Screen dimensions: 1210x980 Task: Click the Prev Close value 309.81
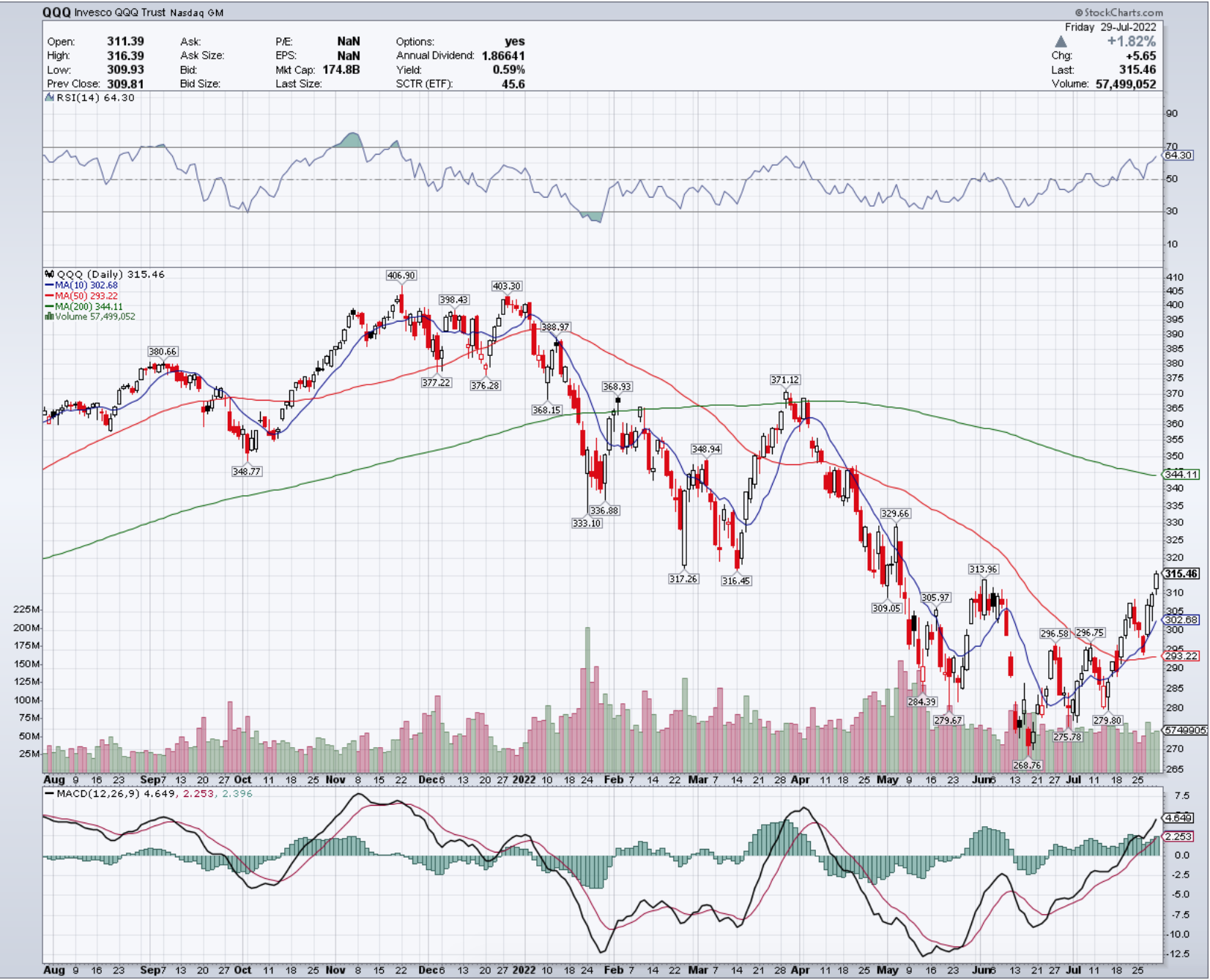point(125,83)
